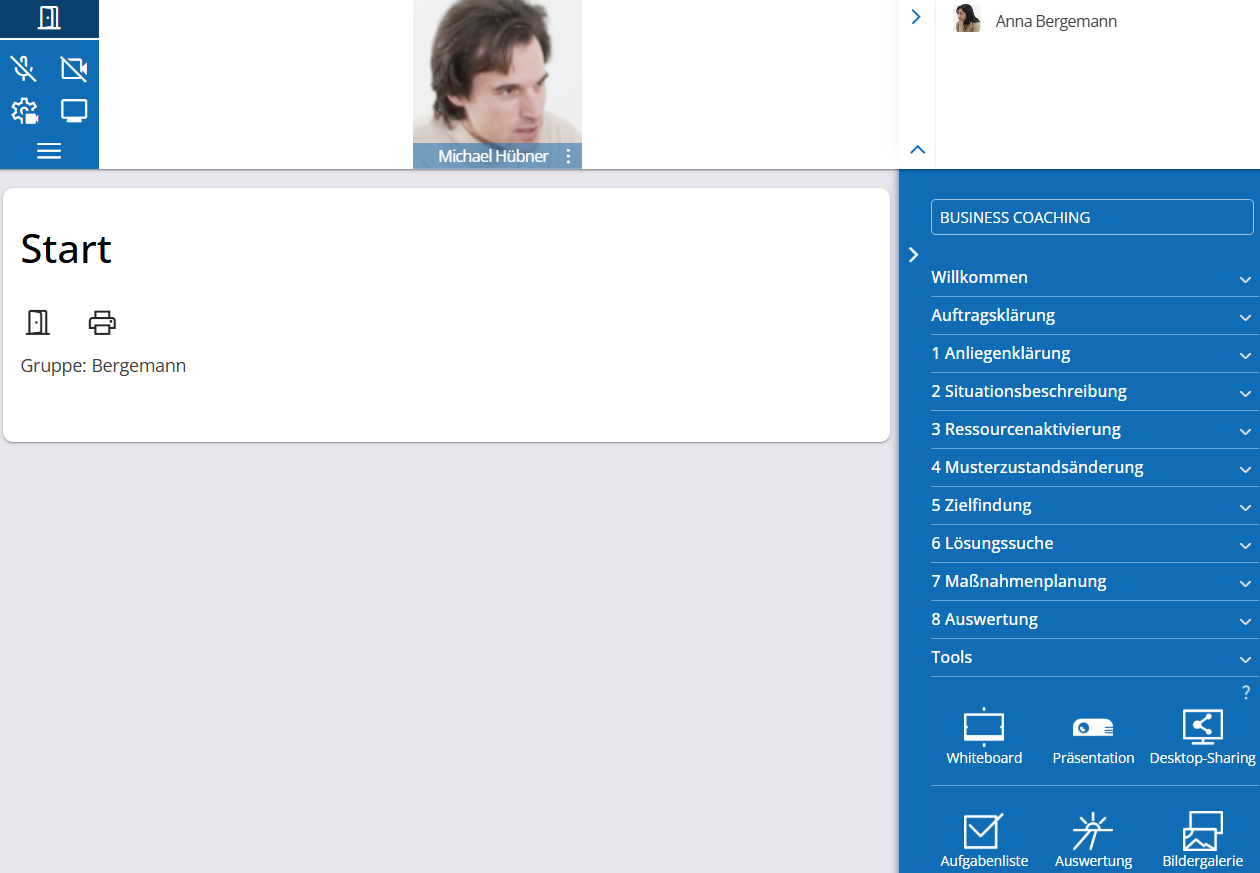1260x873 pixels.
Task: Collapse the blue sidebar with the arrow
Action: (913, 255)
